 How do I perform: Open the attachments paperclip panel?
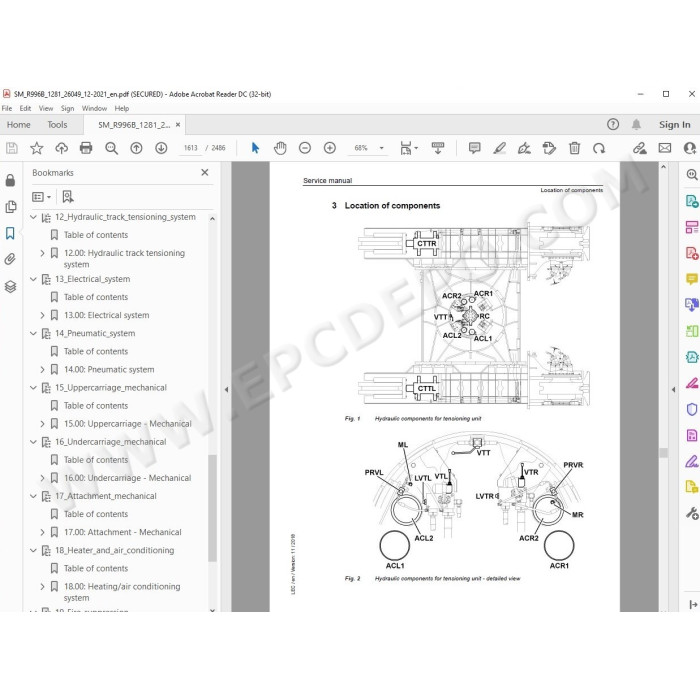click(10, 259)
